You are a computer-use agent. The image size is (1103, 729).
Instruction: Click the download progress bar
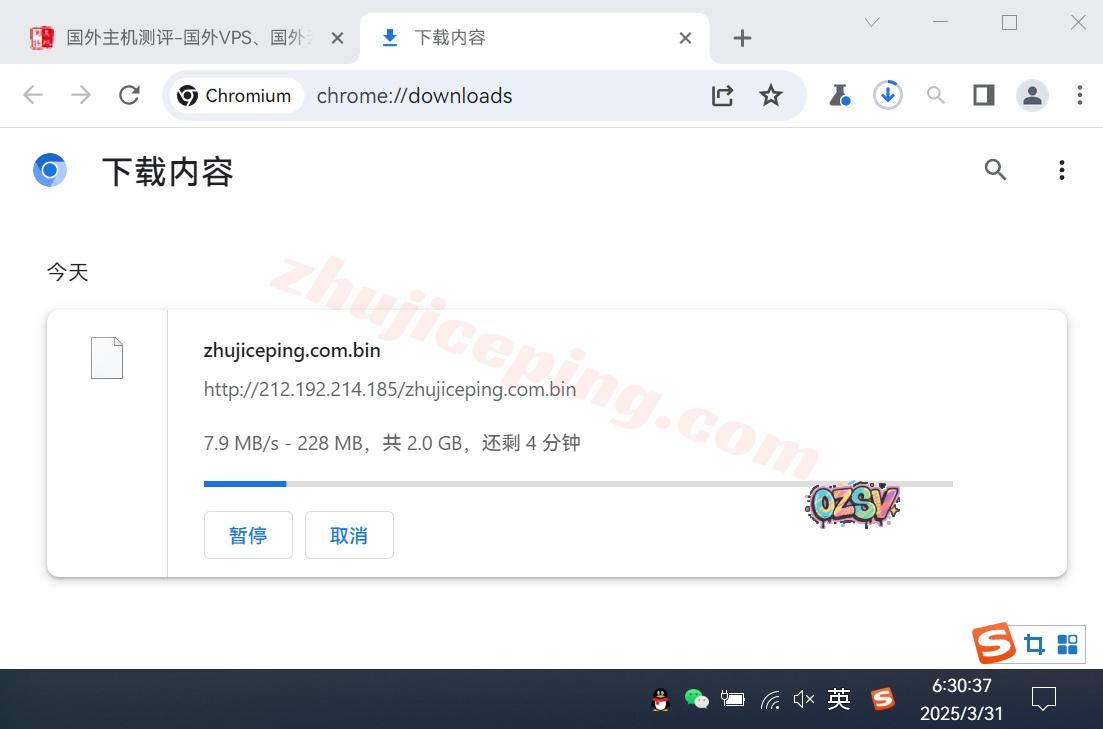(x=578, y=484)
